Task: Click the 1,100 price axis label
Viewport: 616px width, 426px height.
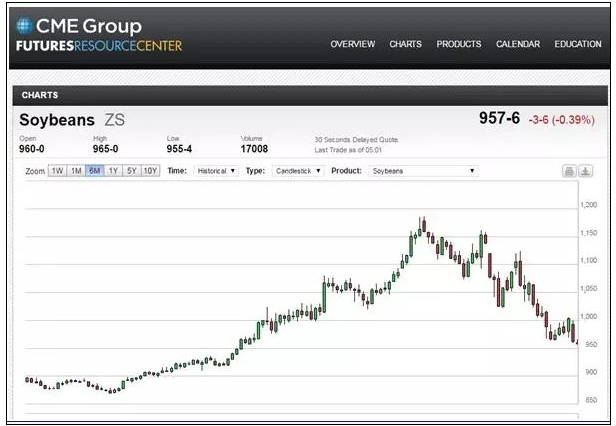Action: 588,261
